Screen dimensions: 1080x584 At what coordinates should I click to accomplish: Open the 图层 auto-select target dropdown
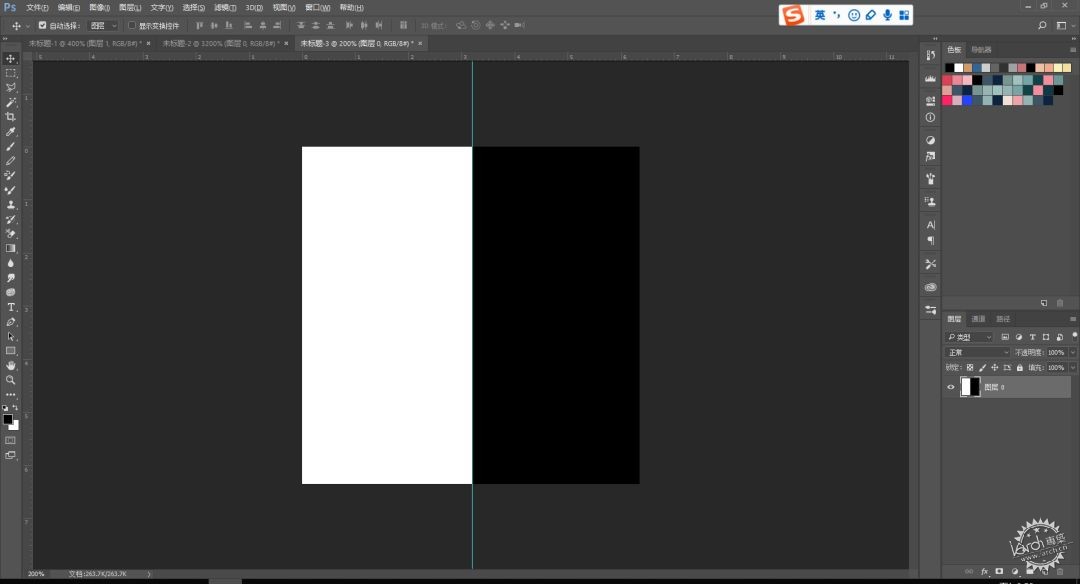click(104, 25)
